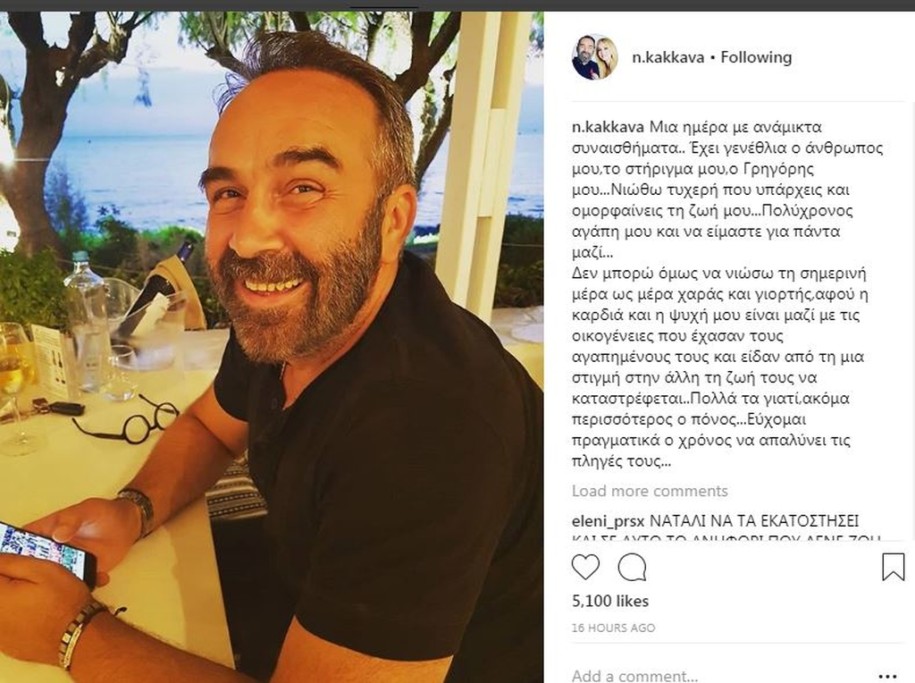915x683 pixels.
Task: Click the water bottle in the photo
Action: [x=87, y=323]
